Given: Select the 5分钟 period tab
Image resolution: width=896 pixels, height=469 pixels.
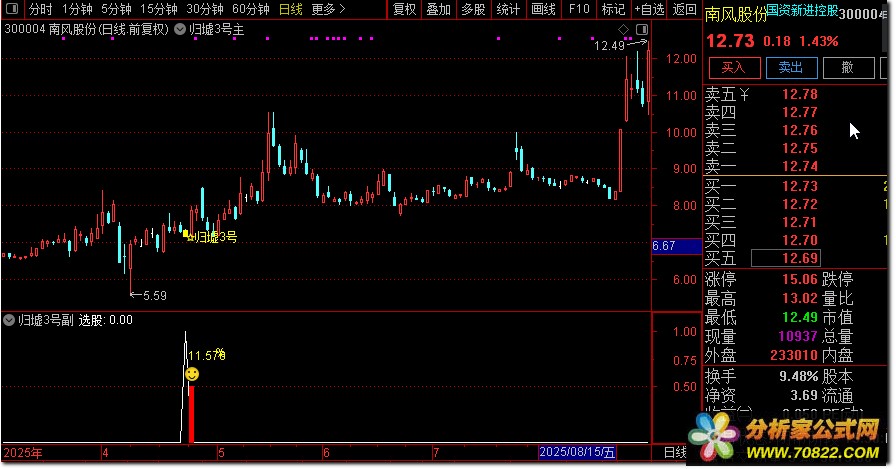Looking at the screenshot, I should click(x=116, y=9).
